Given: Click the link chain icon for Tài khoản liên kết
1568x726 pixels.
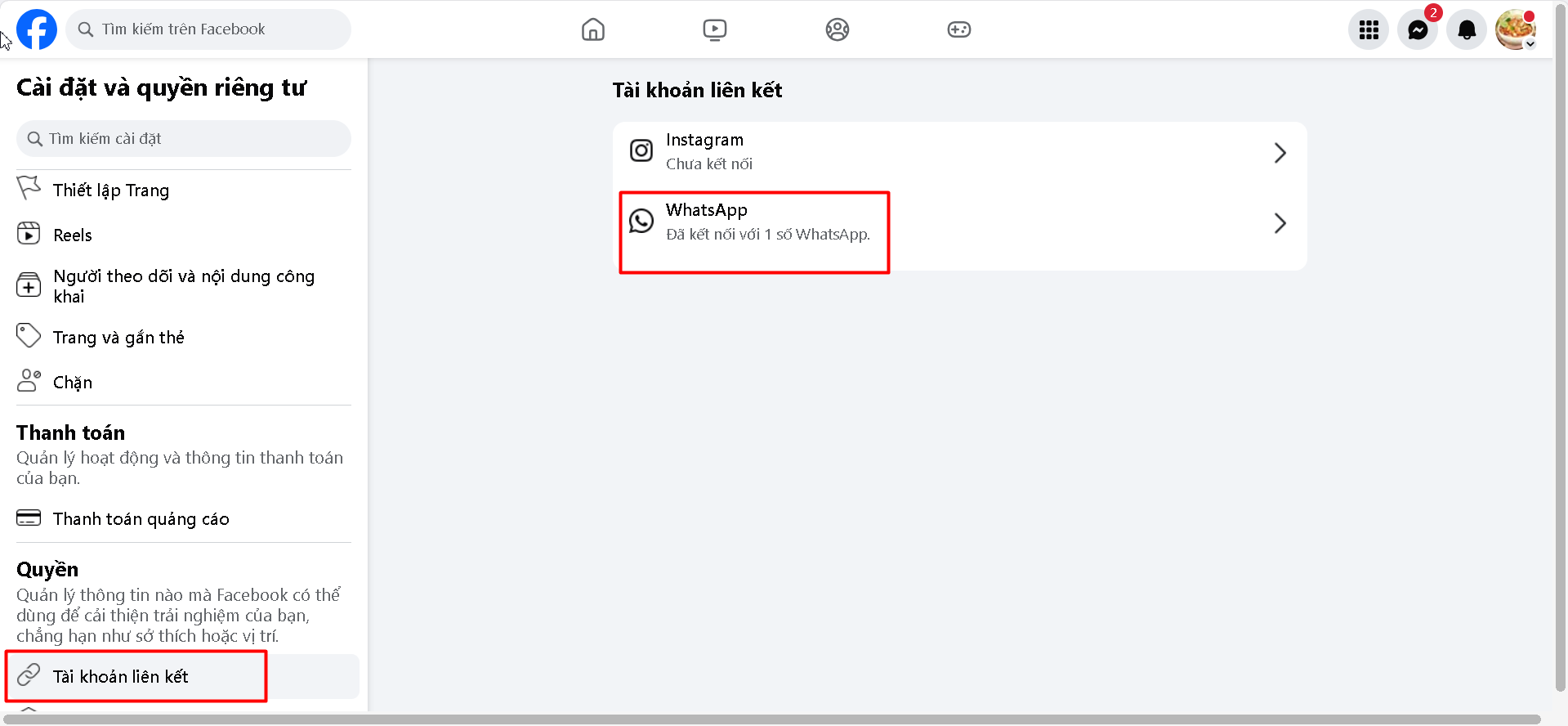Looking at the screenshot, I should point(29,674).
